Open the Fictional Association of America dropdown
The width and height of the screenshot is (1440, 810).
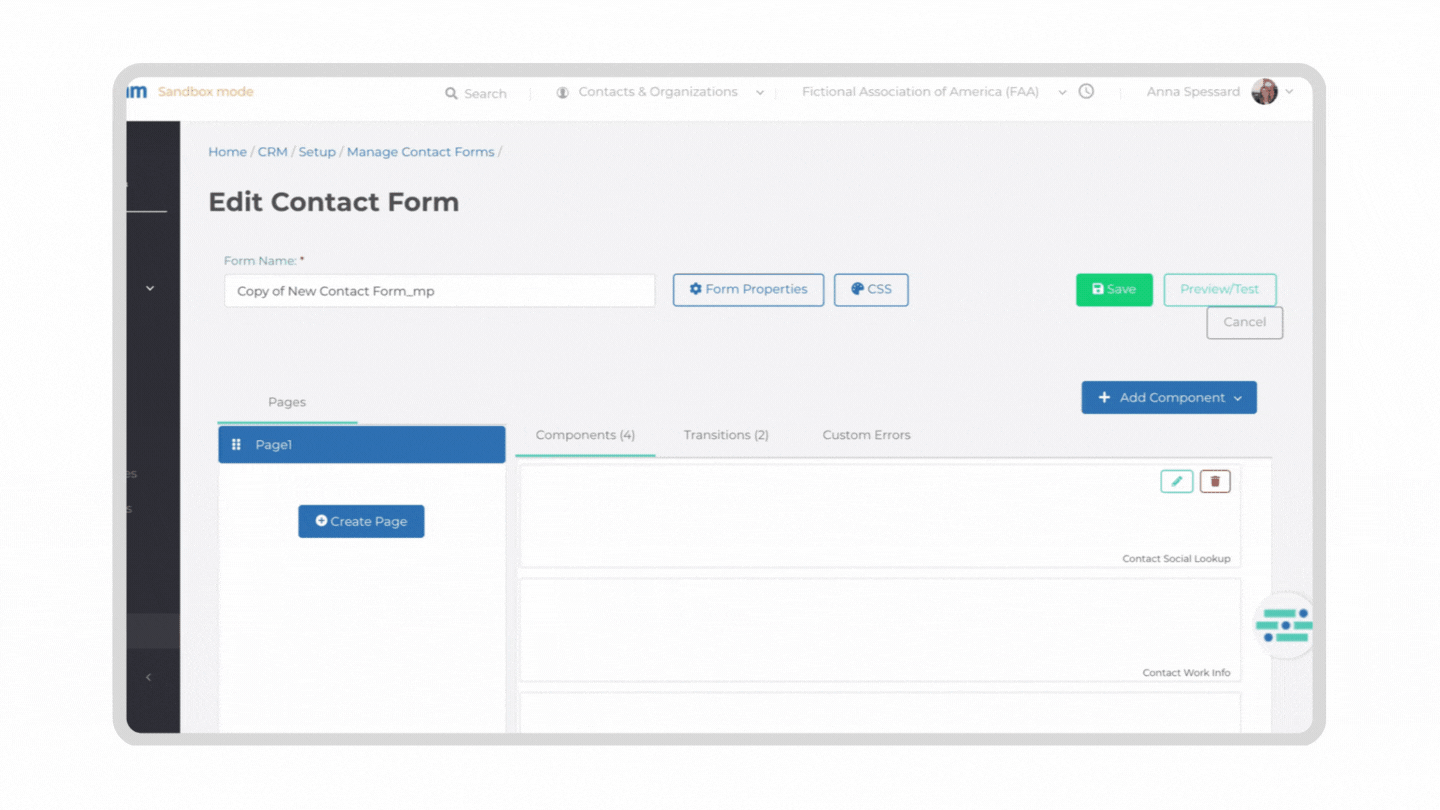coord(1062,93)
